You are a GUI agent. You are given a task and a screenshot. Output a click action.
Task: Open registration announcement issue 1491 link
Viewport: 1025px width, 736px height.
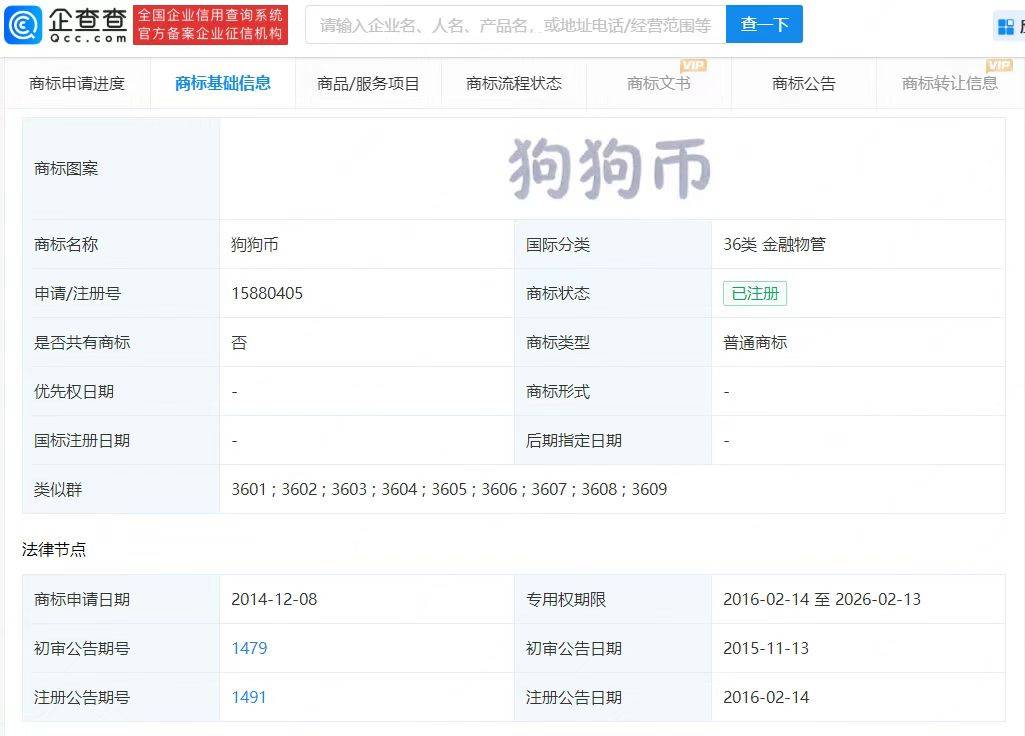click(249, 697)
